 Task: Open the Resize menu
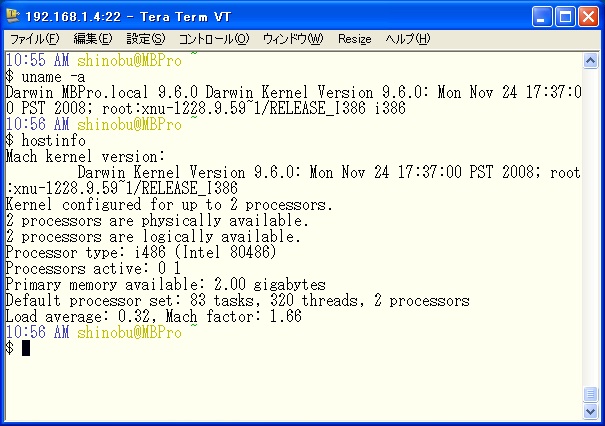[x=355, y=39]
